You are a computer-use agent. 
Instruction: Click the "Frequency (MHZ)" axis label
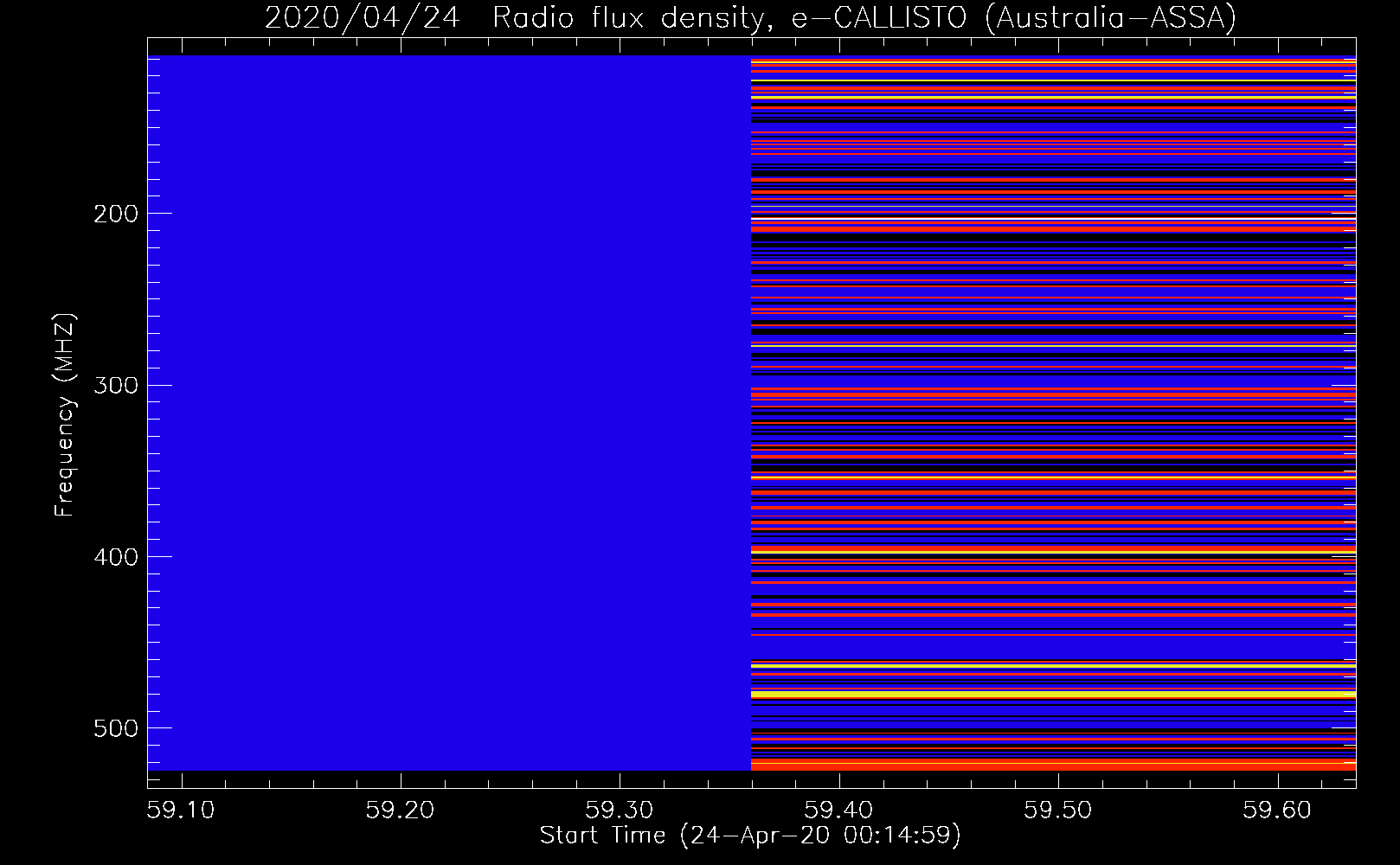click(65, 415)
